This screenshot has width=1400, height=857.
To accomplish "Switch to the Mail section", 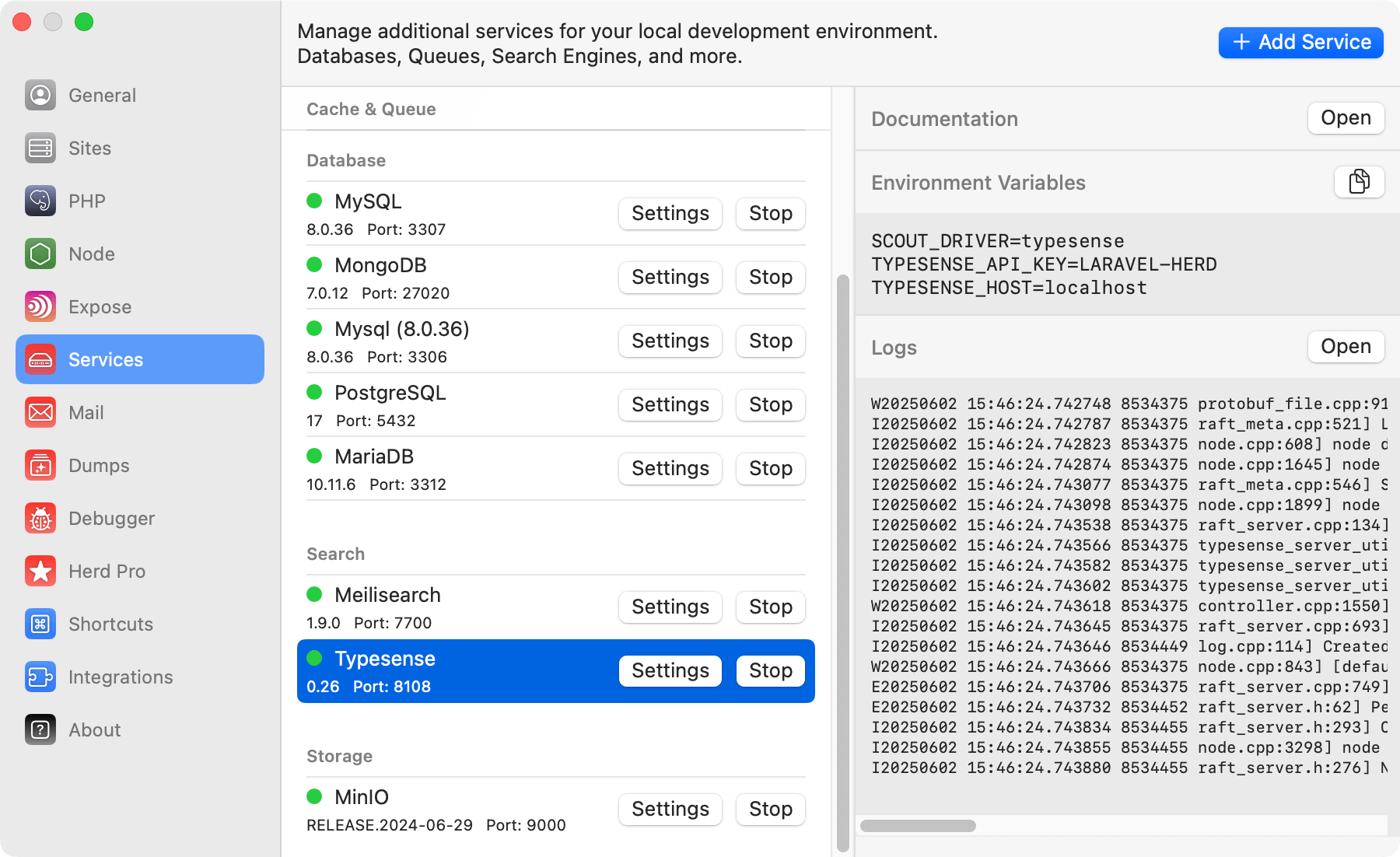I will pyautogui.click(x=86, y=412).
